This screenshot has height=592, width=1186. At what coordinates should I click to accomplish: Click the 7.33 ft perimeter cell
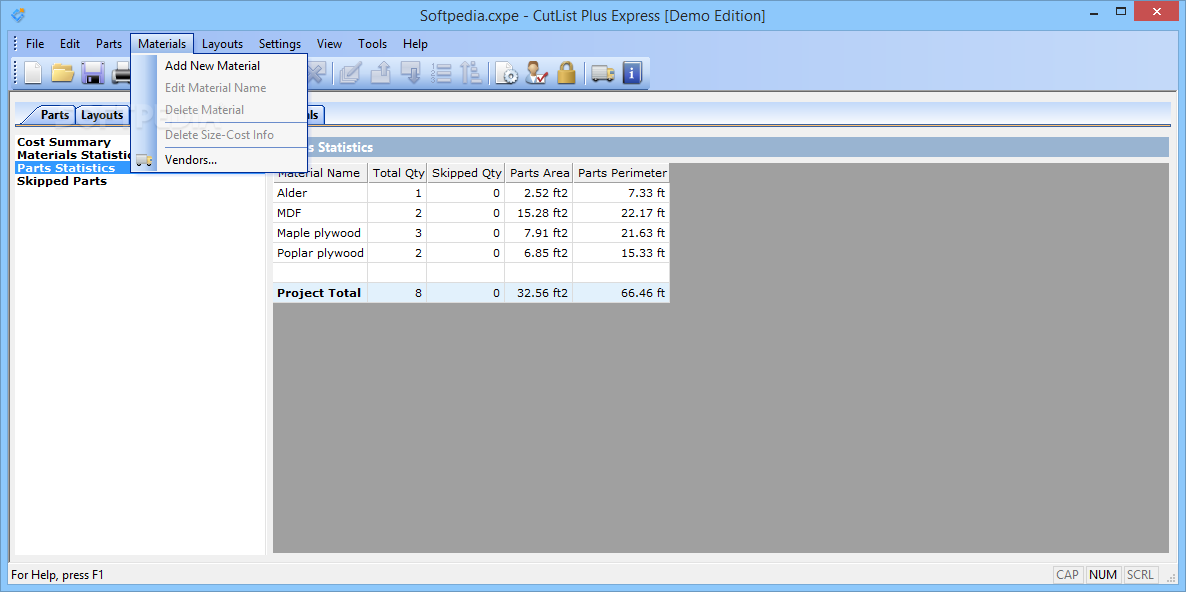click(x=622, y=193)
